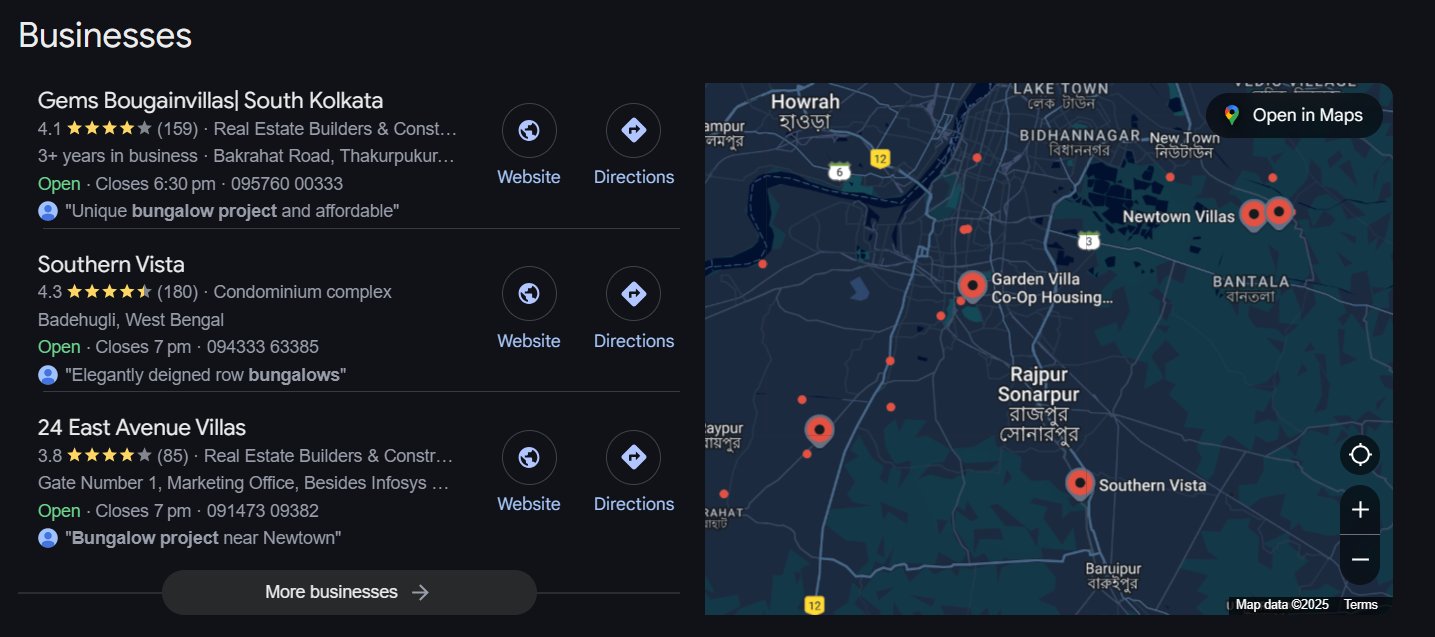Click the "Businesses" heading
Viewport: 1435px width, 637px height.
click(105, 35)
